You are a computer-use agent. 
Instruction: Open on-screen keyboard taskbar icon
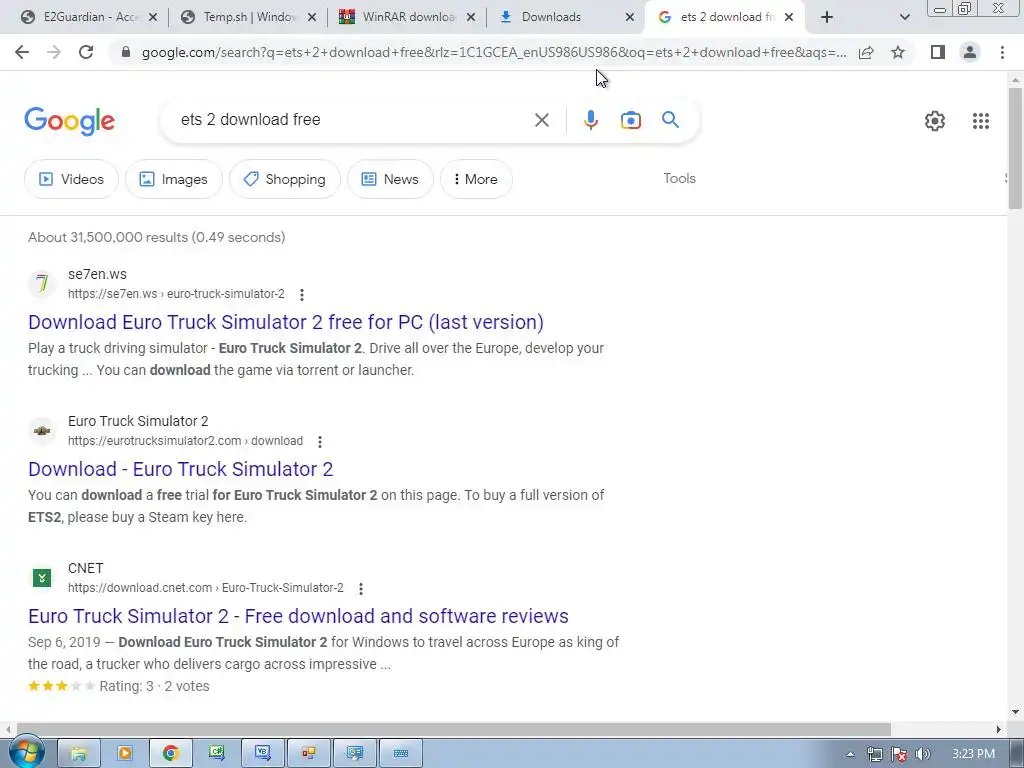tap(400, 754)
